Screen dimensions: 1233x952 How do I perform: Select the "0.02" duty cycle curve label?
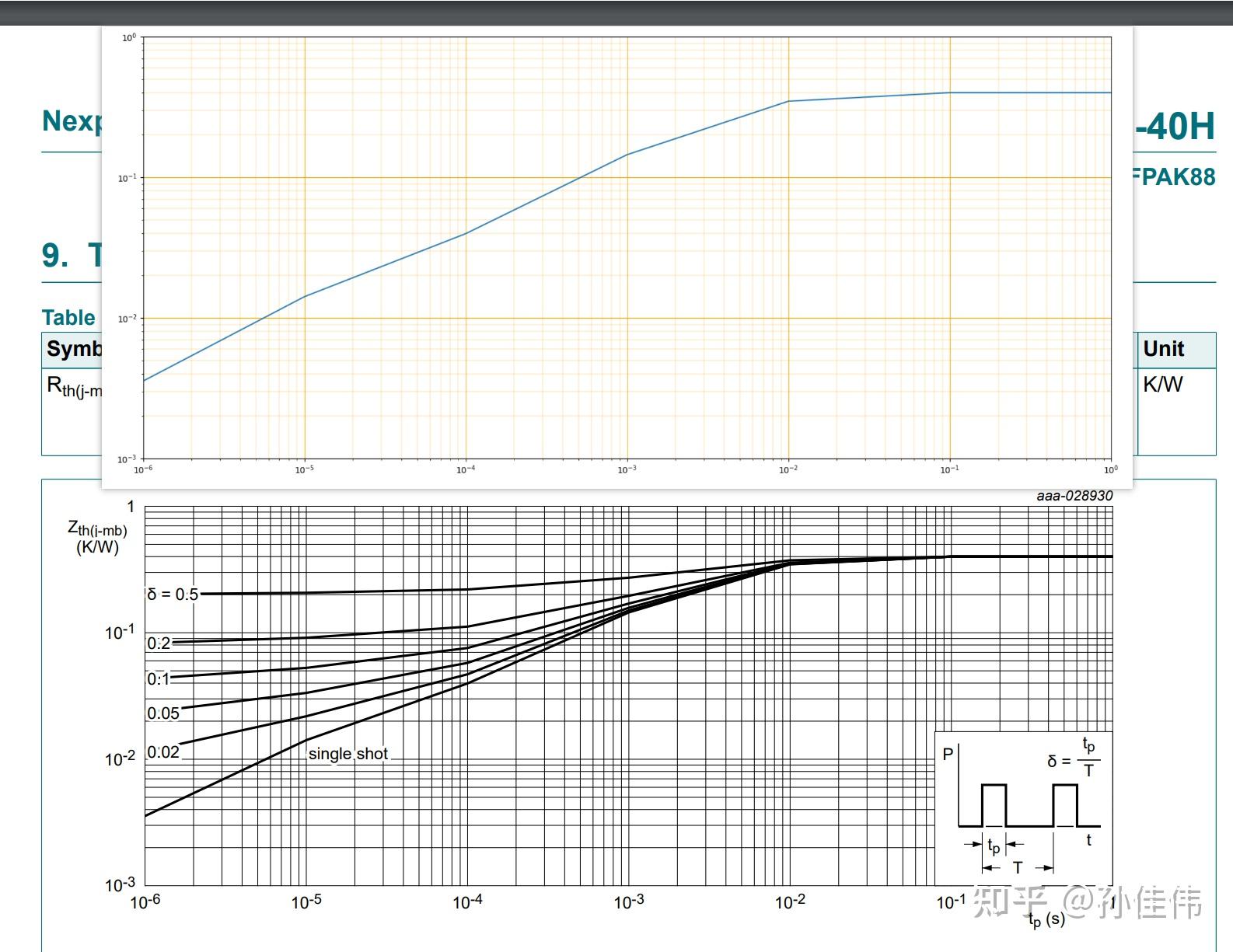[x=163, y=752]
